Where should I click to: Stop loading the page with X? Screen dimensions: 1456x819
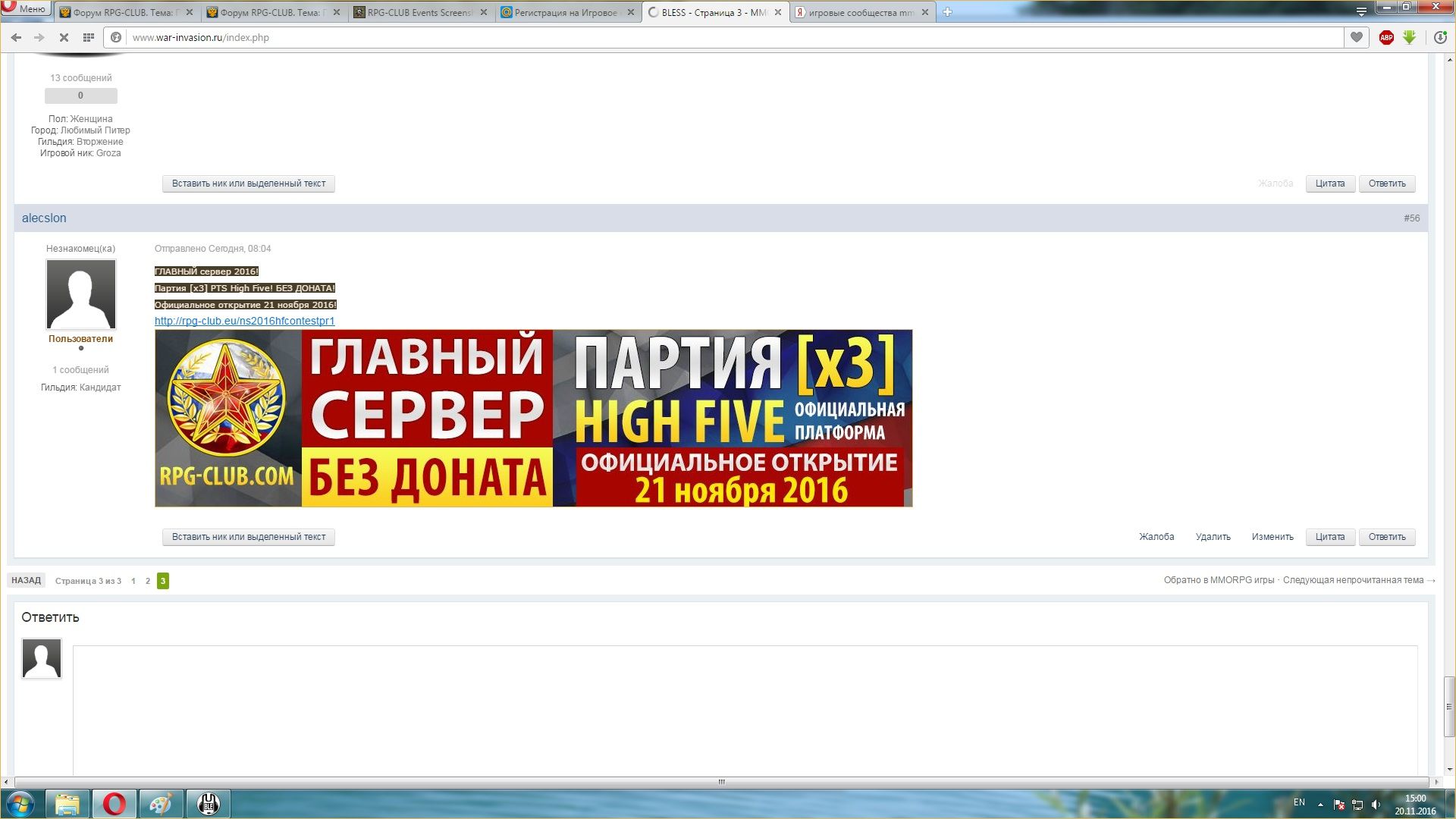[x=64, y=37]
